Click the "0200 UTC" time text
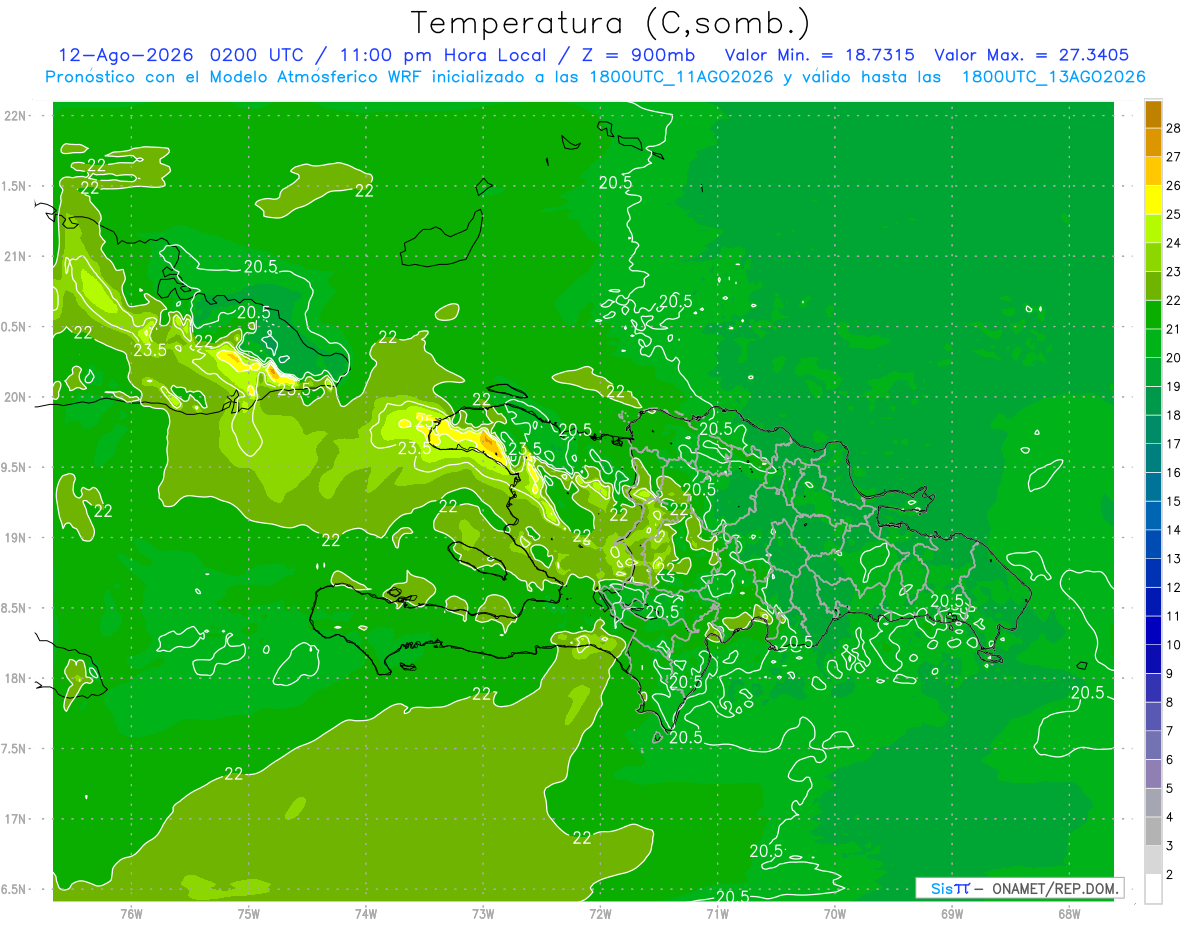Viewport: 1200px width, 927px height. pyautogui.click(x=258, y=55)
